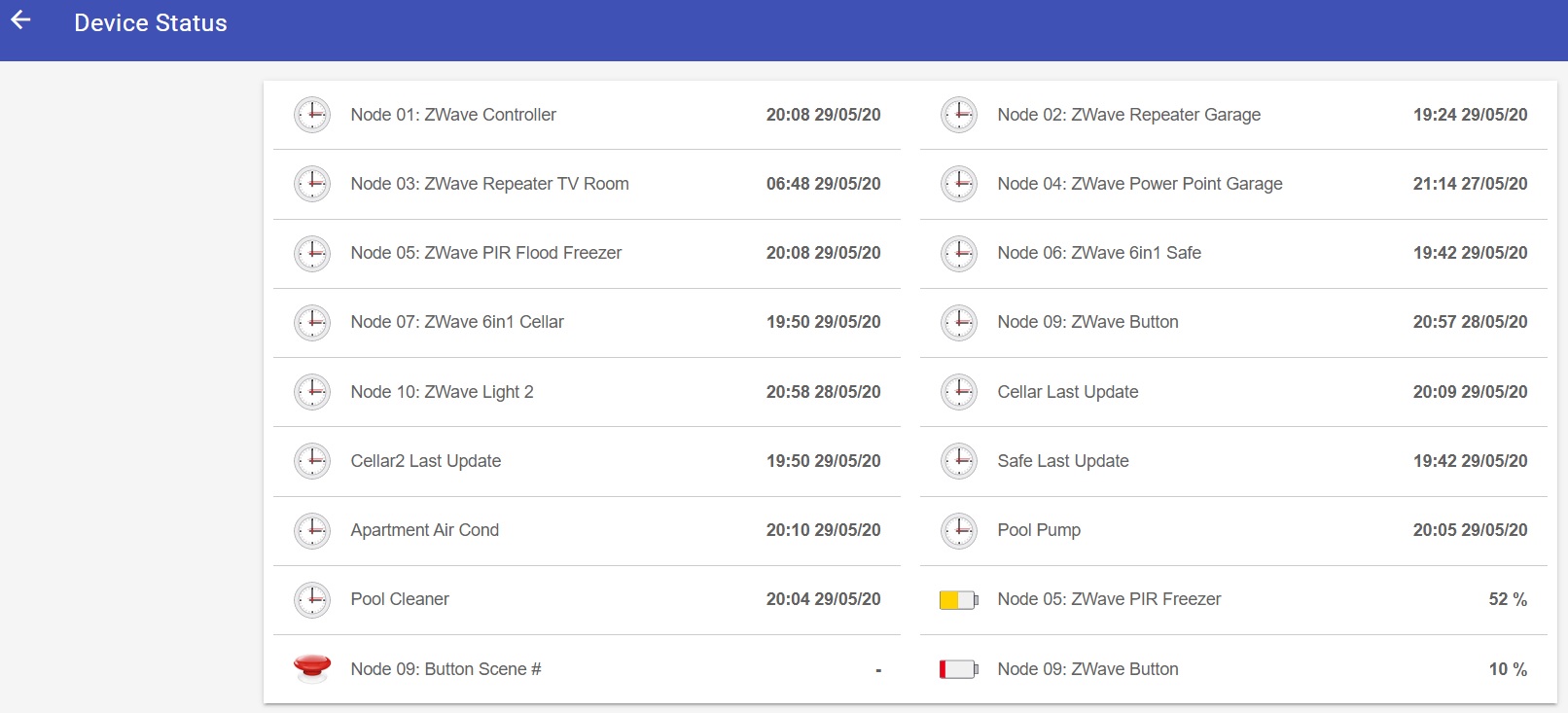Click clock icon for Node 03 Repeater TV Room
Image resolution: width=1568 pixels, height=713 pixels.
tap(312, 184)
